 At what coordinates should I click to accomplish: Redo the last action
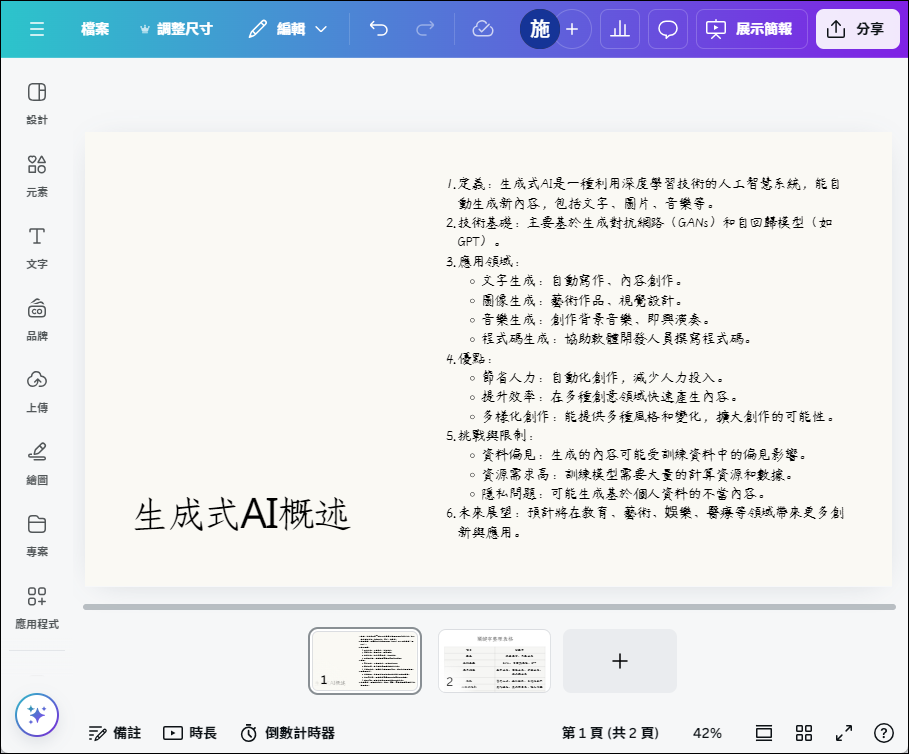click(426, 29)
